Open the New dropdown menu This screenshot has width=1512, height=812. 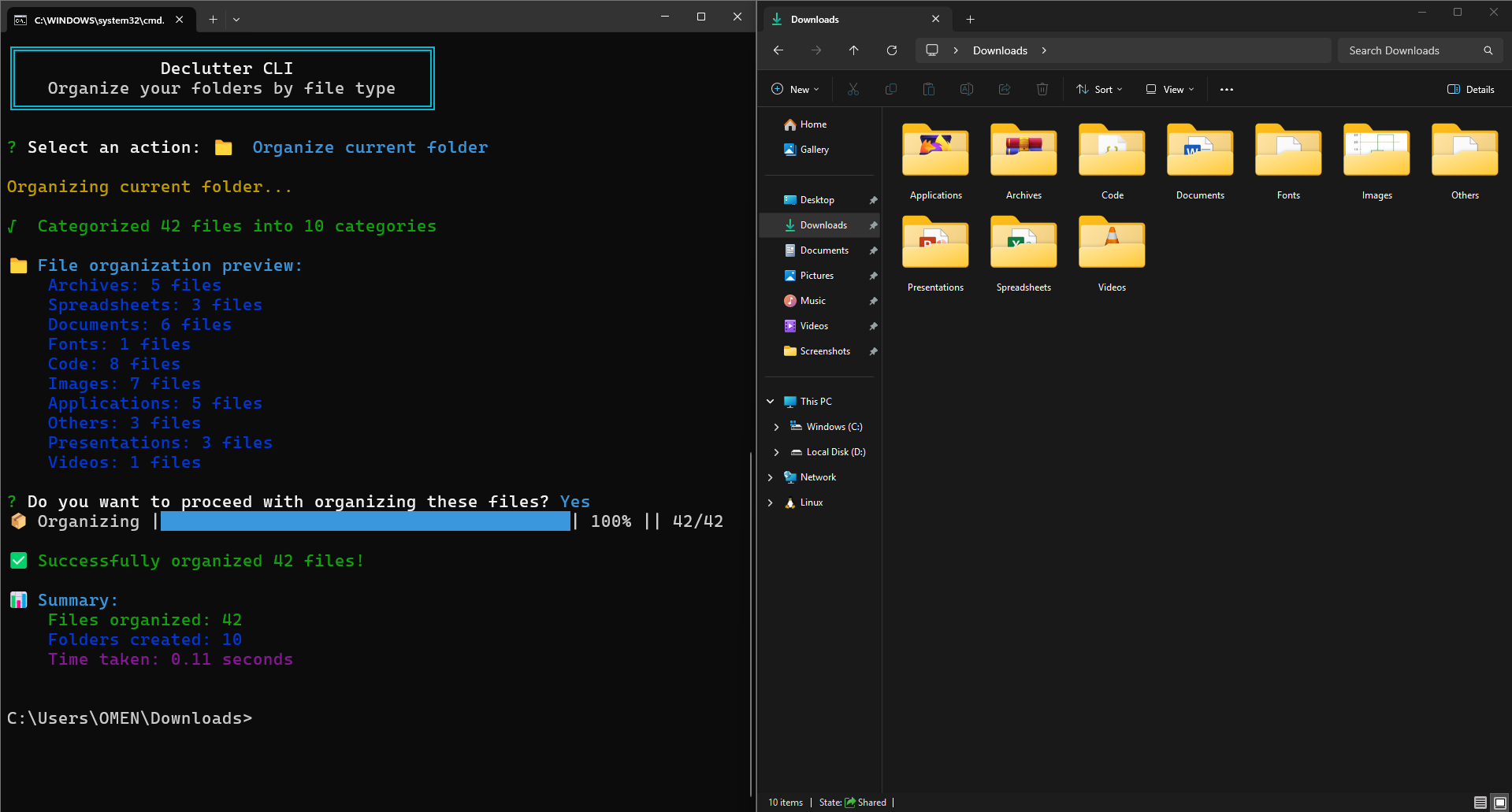point(795,89)
